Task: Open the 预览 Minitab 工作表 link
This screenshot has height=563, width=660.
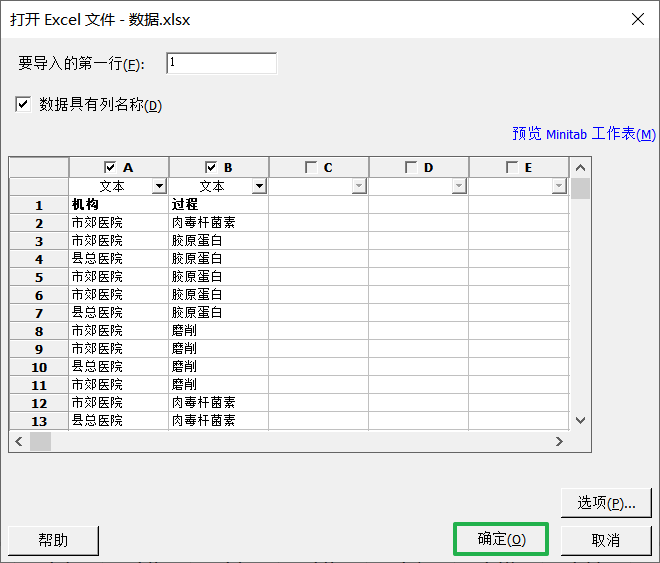Action: click(583, 134)
